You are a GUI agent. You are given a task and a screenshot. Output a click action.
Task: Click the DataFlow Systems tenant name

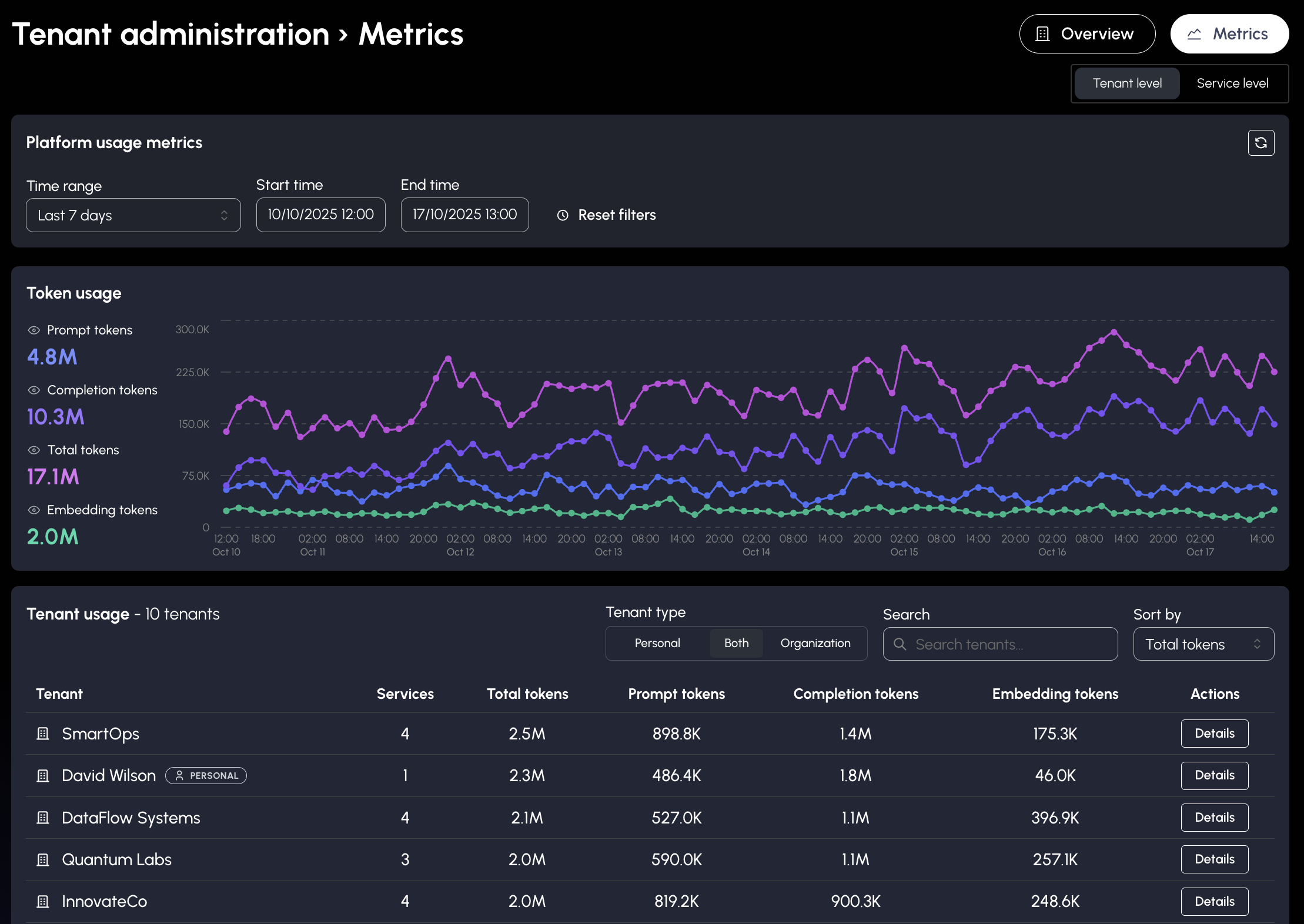click(x=131, y=818)
